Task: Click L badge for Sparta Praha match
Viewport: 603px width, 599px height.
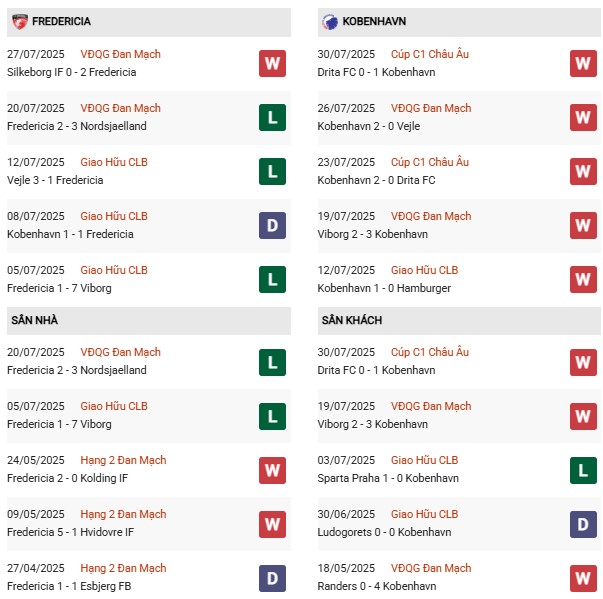Action: click(x=582, y=470)
